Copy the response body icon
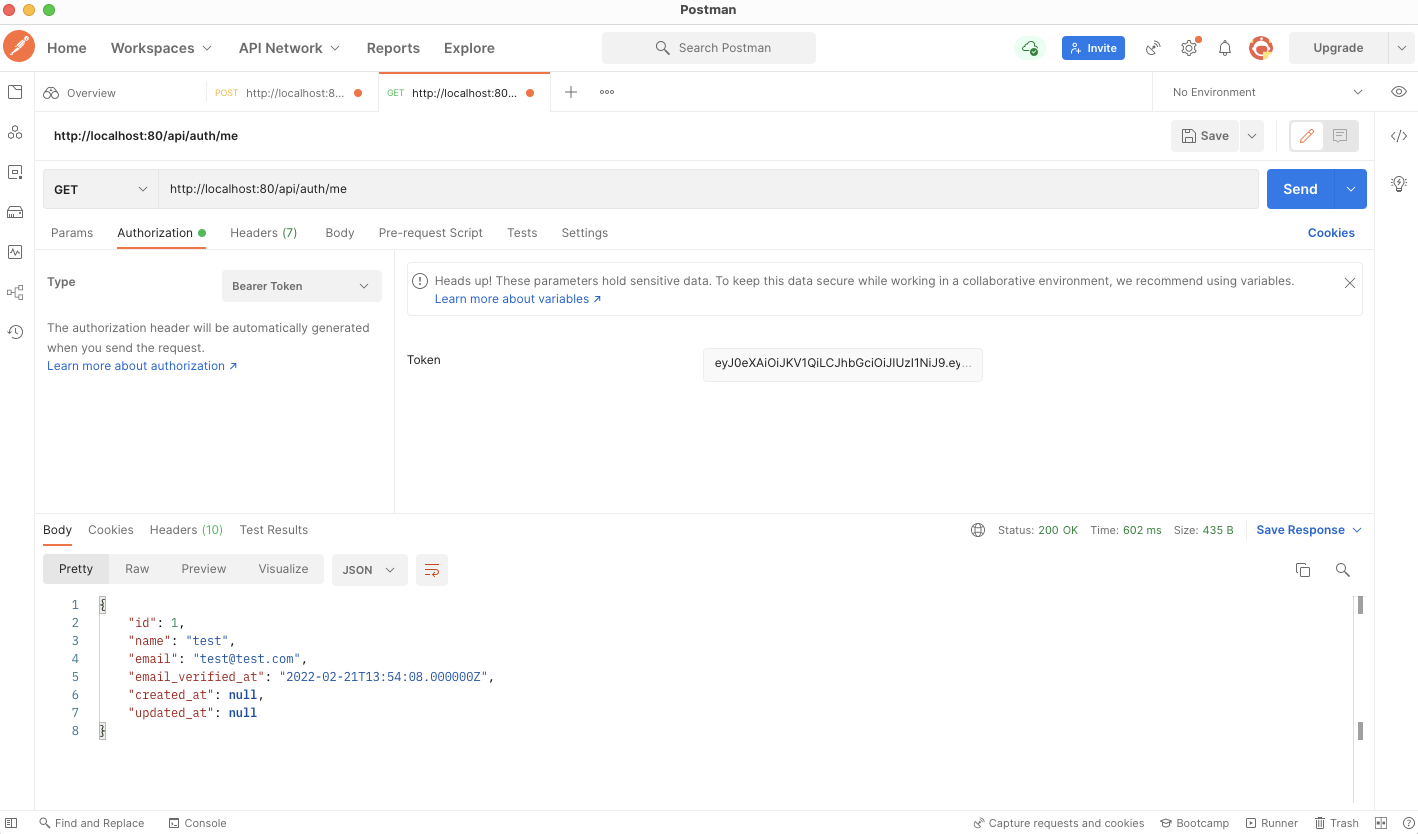1418x834 pixels. click(1303, 570)
